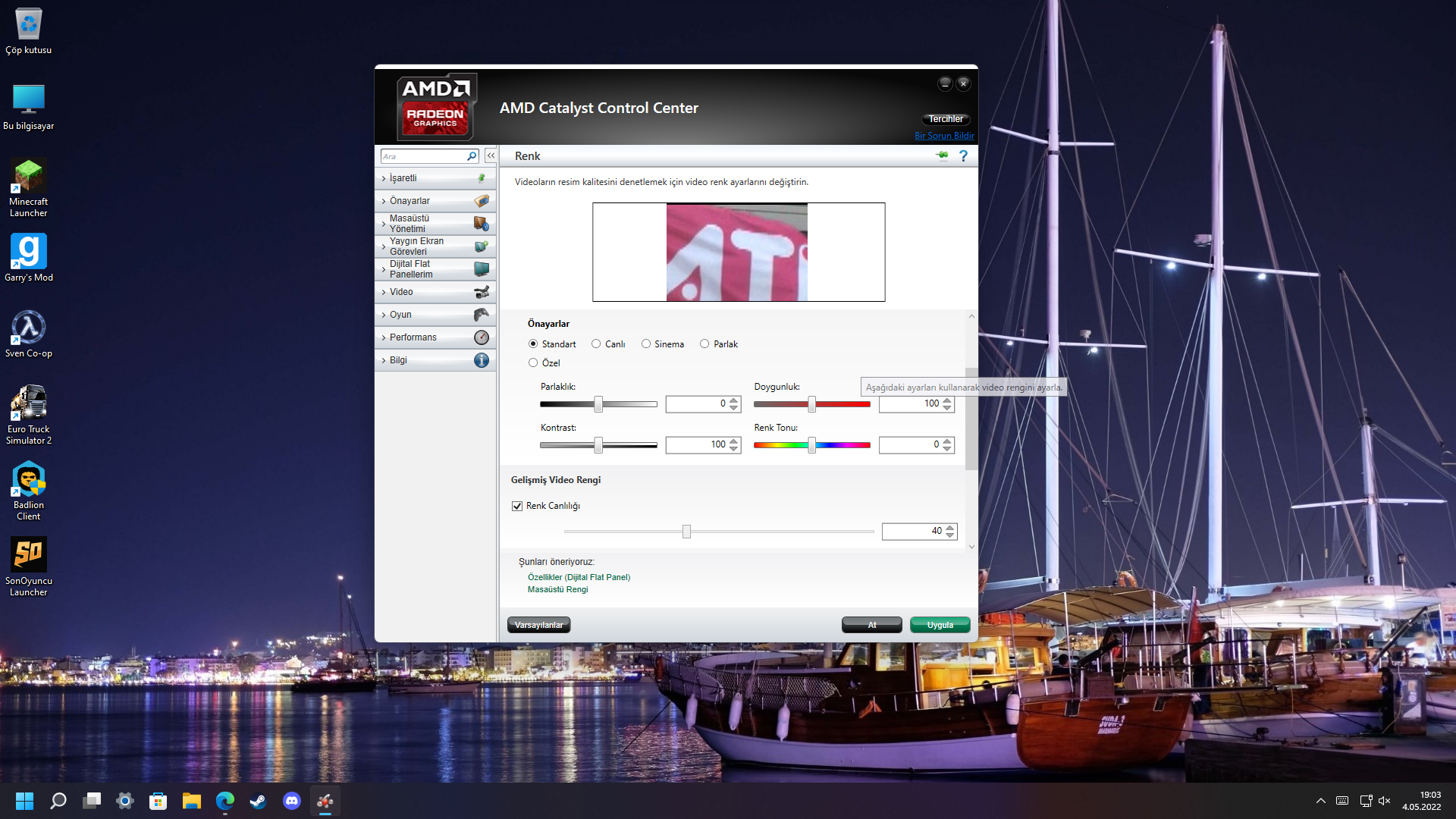Collapse the sidebar with double-arrow icon
Screen dimensions: 1456x819
[x=491, y=155]
